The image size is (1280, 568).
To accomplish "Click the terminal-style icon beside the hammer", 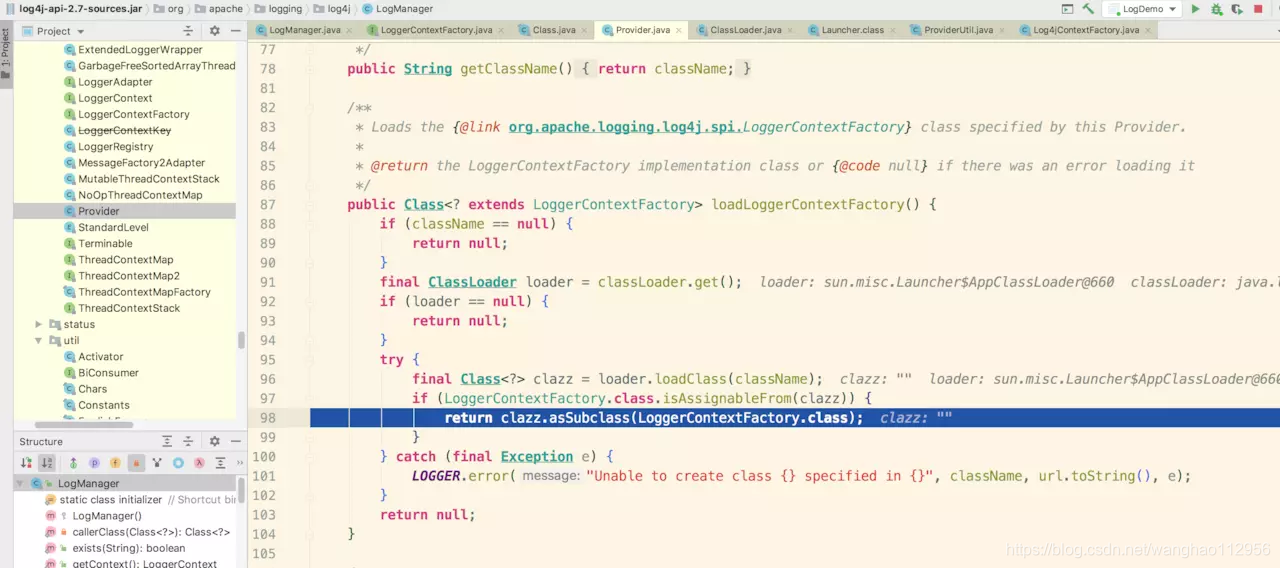I will (x=1067, y=9).
